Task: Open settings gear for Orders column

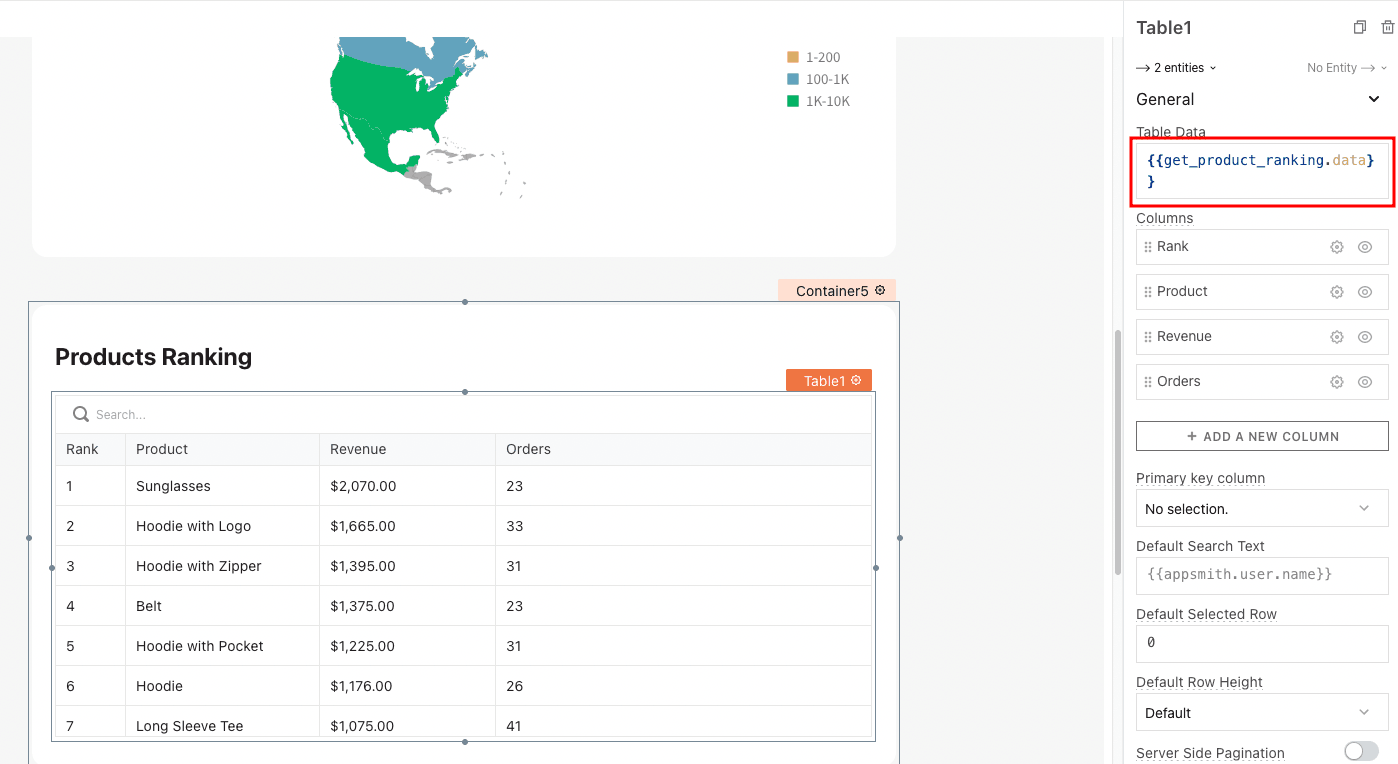Action: click(1336, 382)
